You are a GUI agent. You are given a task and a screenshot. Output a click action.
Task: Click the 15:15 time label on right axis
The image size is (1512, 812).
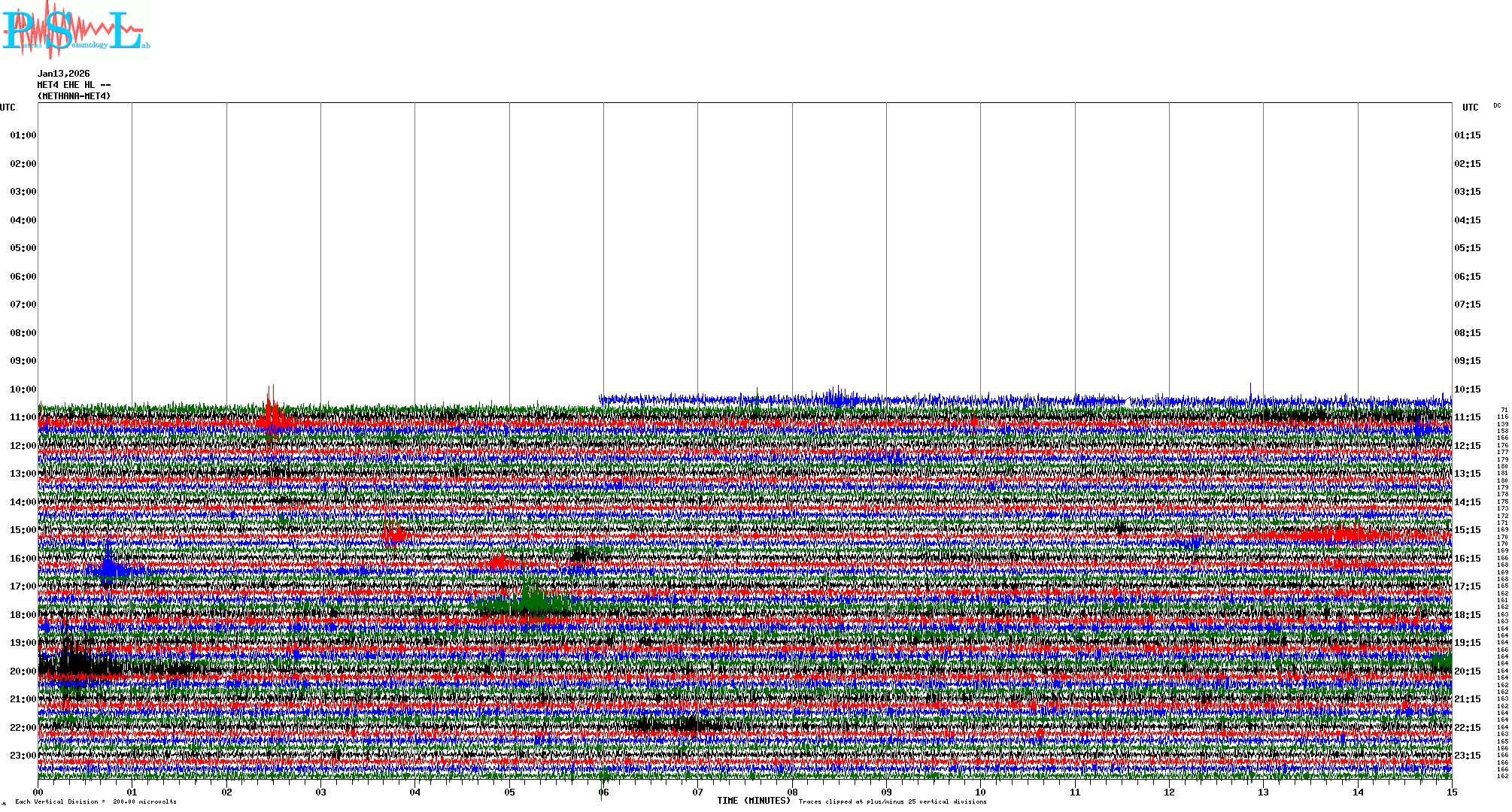click(1467, 530)
